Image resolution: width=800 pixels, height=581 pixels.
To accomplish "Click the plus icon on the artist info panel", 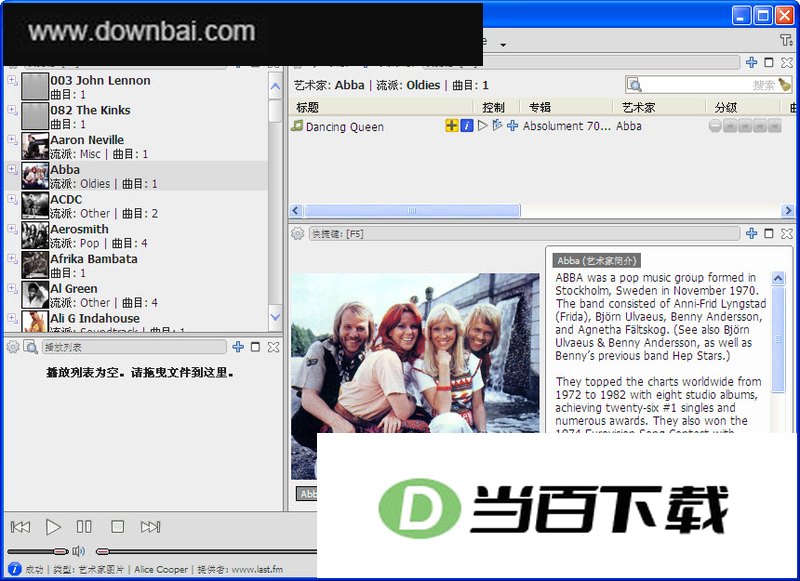I will [752, 233].
